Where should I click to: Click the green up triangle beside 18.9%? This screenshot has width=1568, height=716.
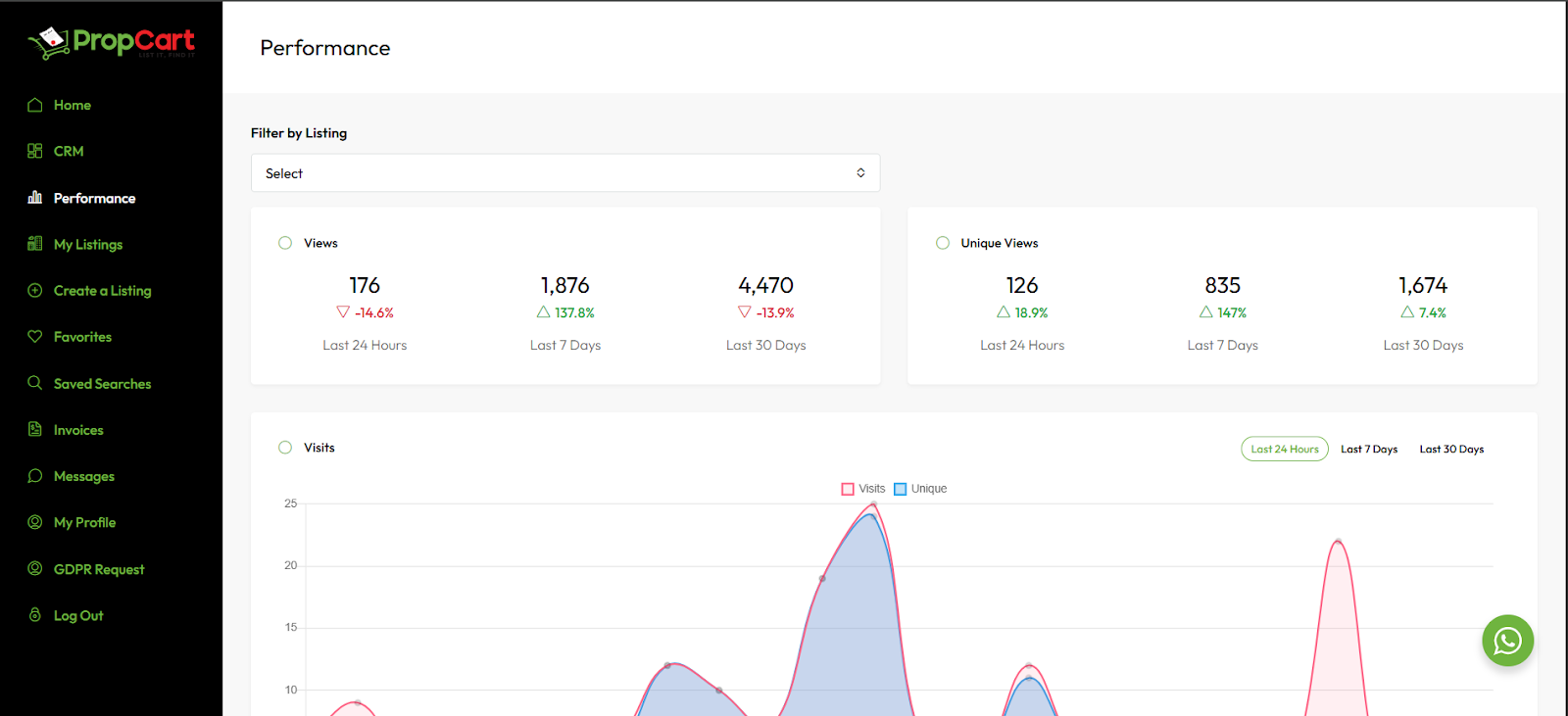coord(1004,312)
